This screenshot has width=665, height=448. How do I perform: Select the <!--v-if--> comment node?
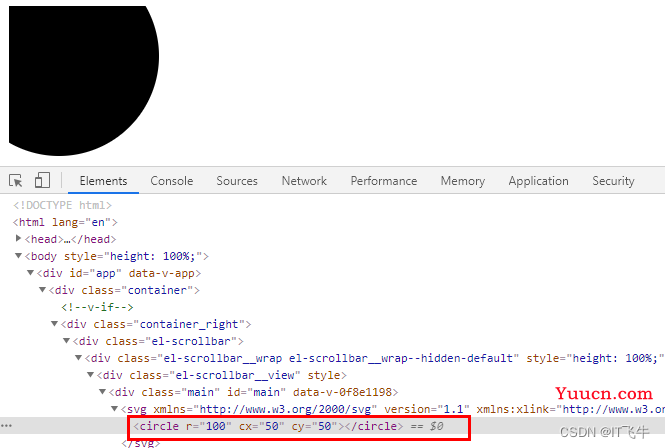tap(97, 307)
